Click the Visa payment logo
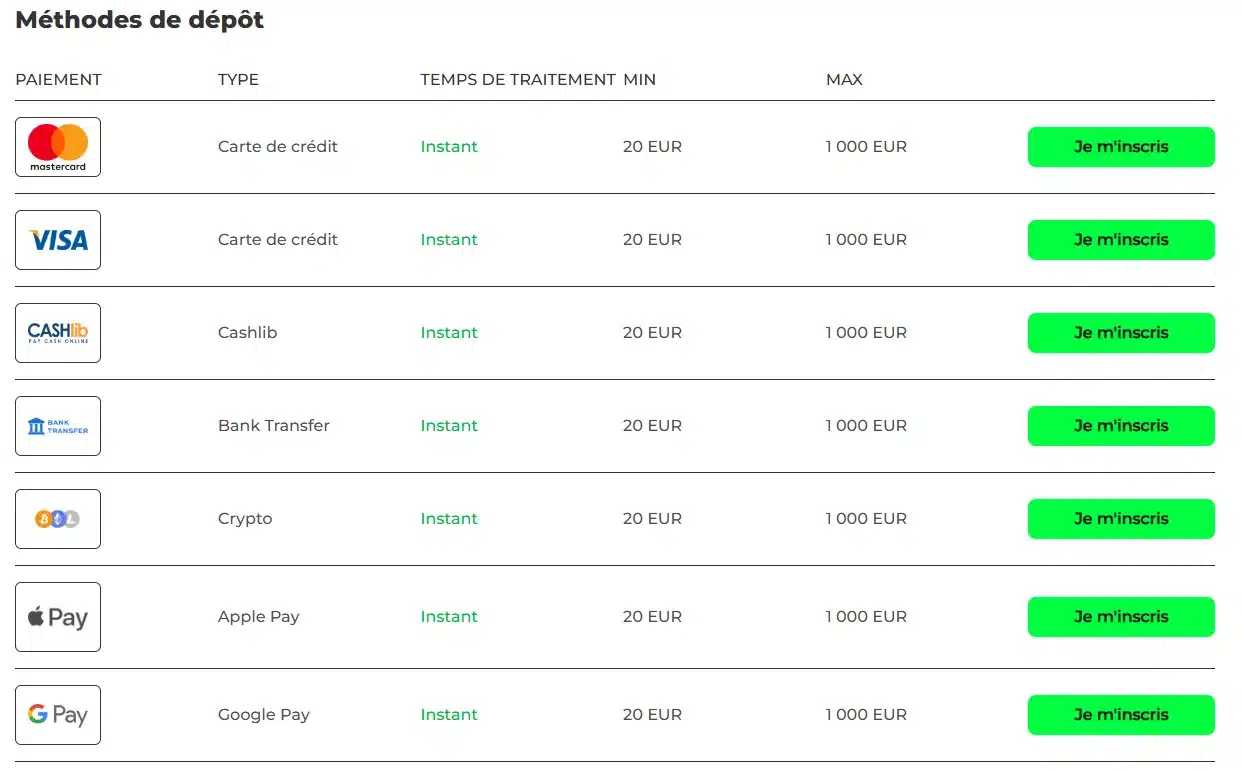 (58, 240)
